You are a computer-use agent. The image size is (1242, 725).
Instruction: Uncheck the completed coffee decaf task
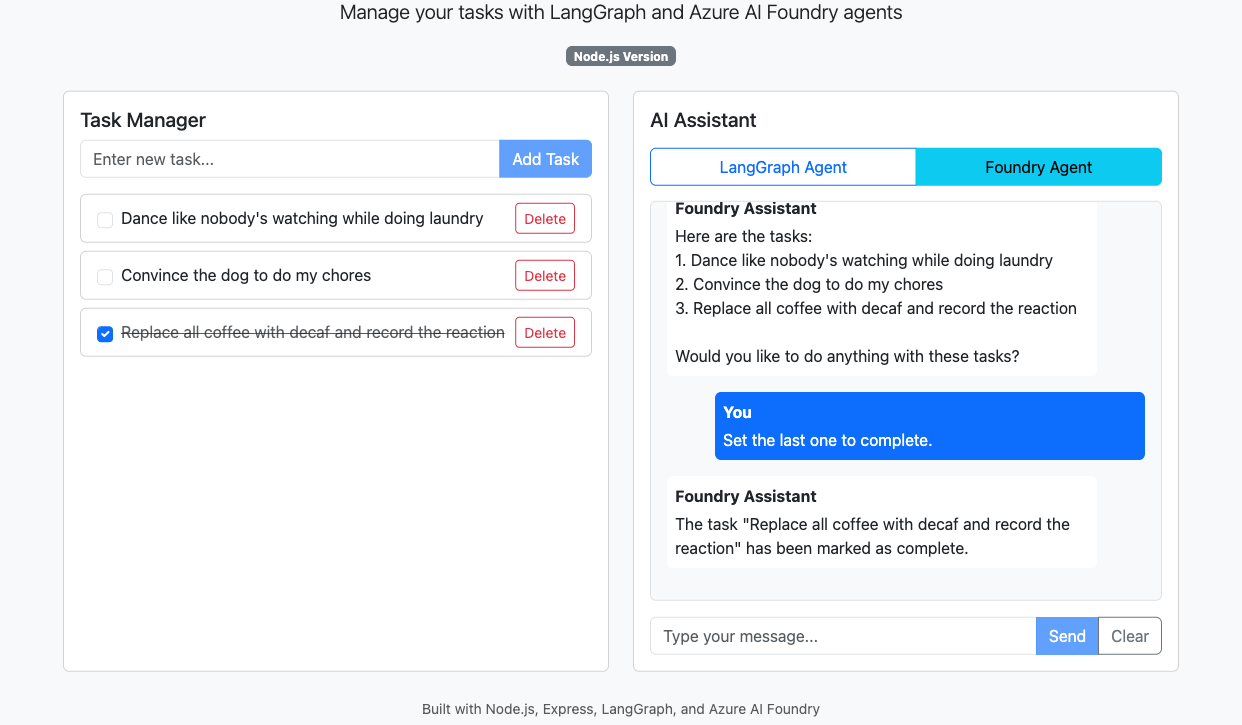[105, 332]
